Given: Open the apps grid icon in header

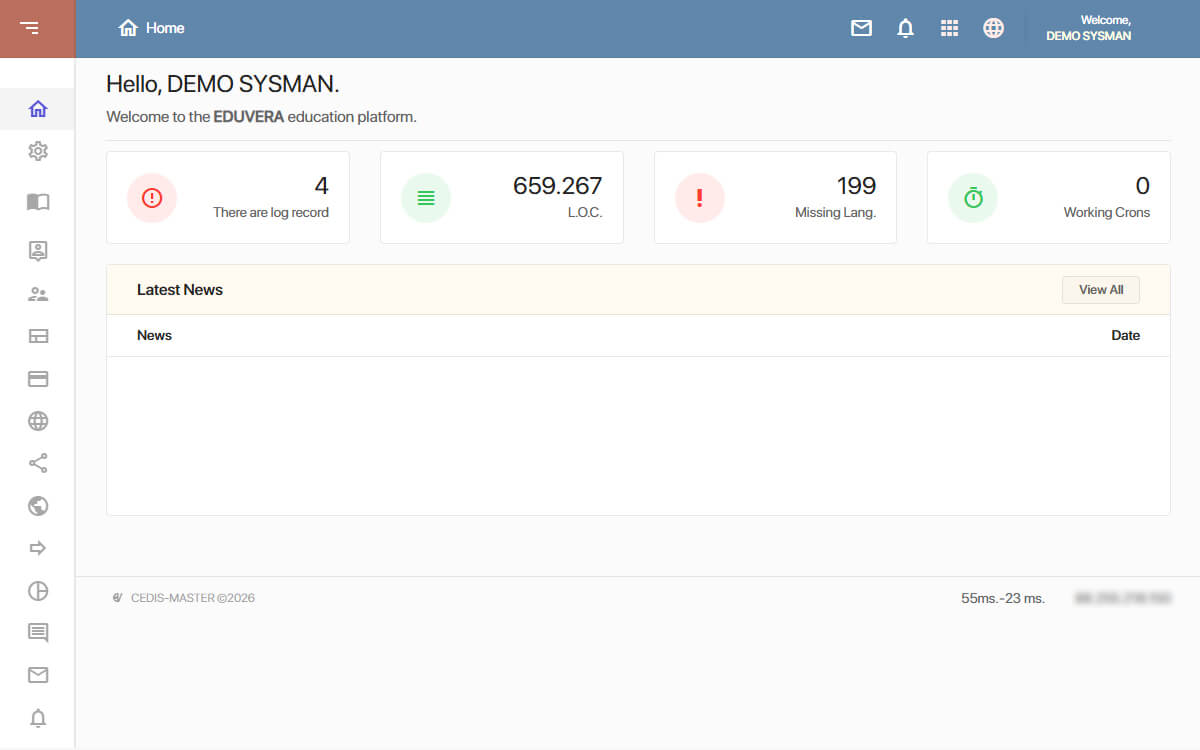Looking at the screenshot, I should coord(949,28).
